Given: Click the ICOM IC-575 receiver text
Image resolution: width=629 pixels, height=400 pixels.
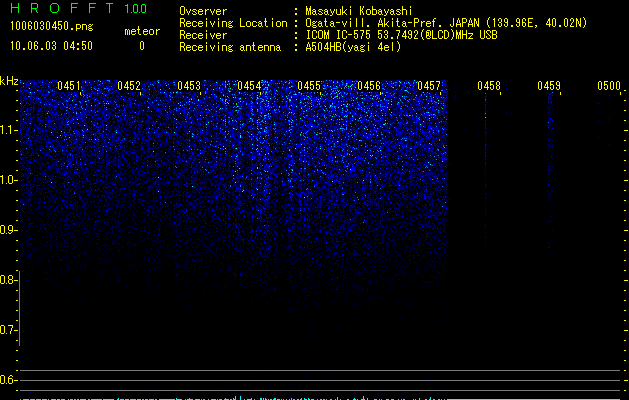Looking at the screenshot, I should pyautogui.click(x=401, y=35).
